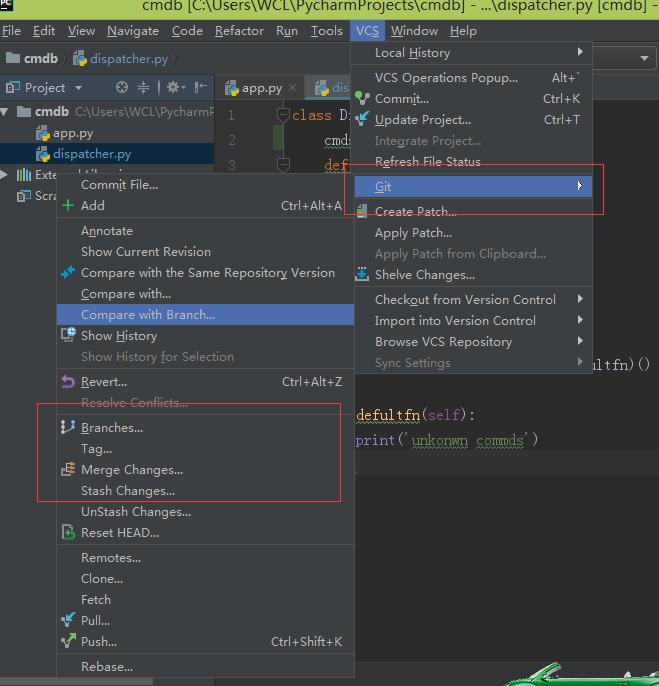Click the Show History icon
Image resolution: width=659 pixels, height=686 pixels.
[x=68, y=335]
